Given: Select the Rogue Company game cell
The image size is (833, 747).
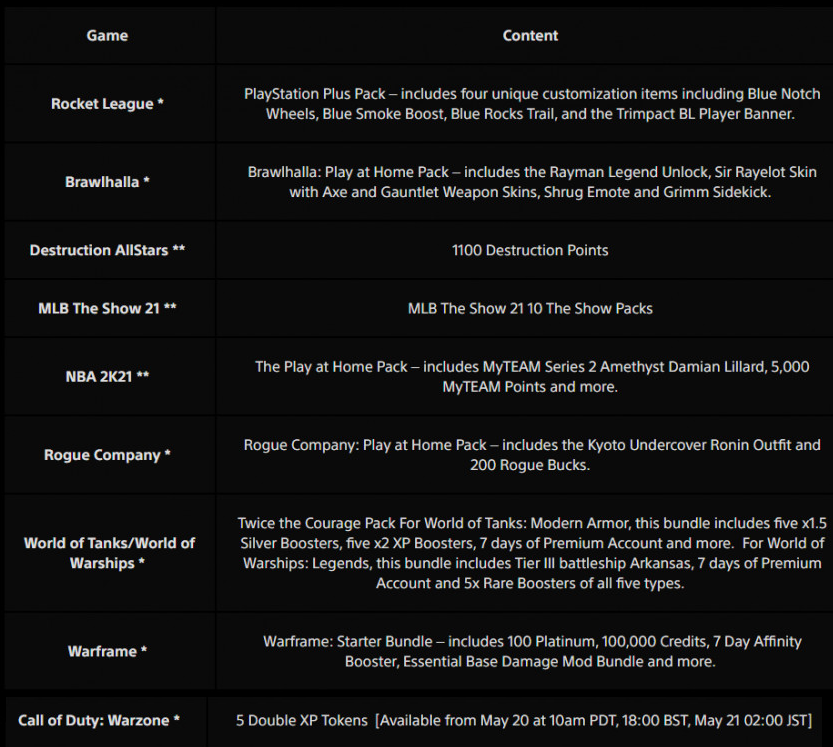Looking at the screenshot, I should point(107,455).
